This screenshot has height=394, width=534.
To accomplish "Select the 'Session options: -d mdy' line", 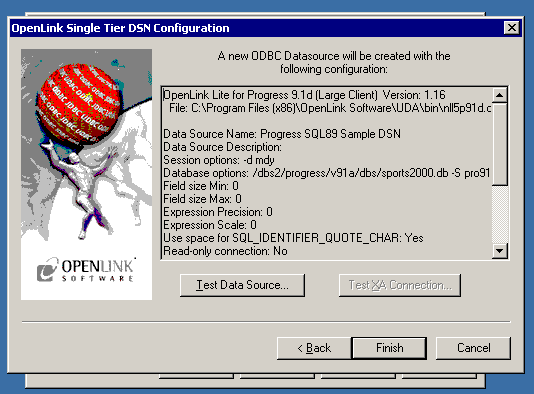I will (x=219, y=160).
